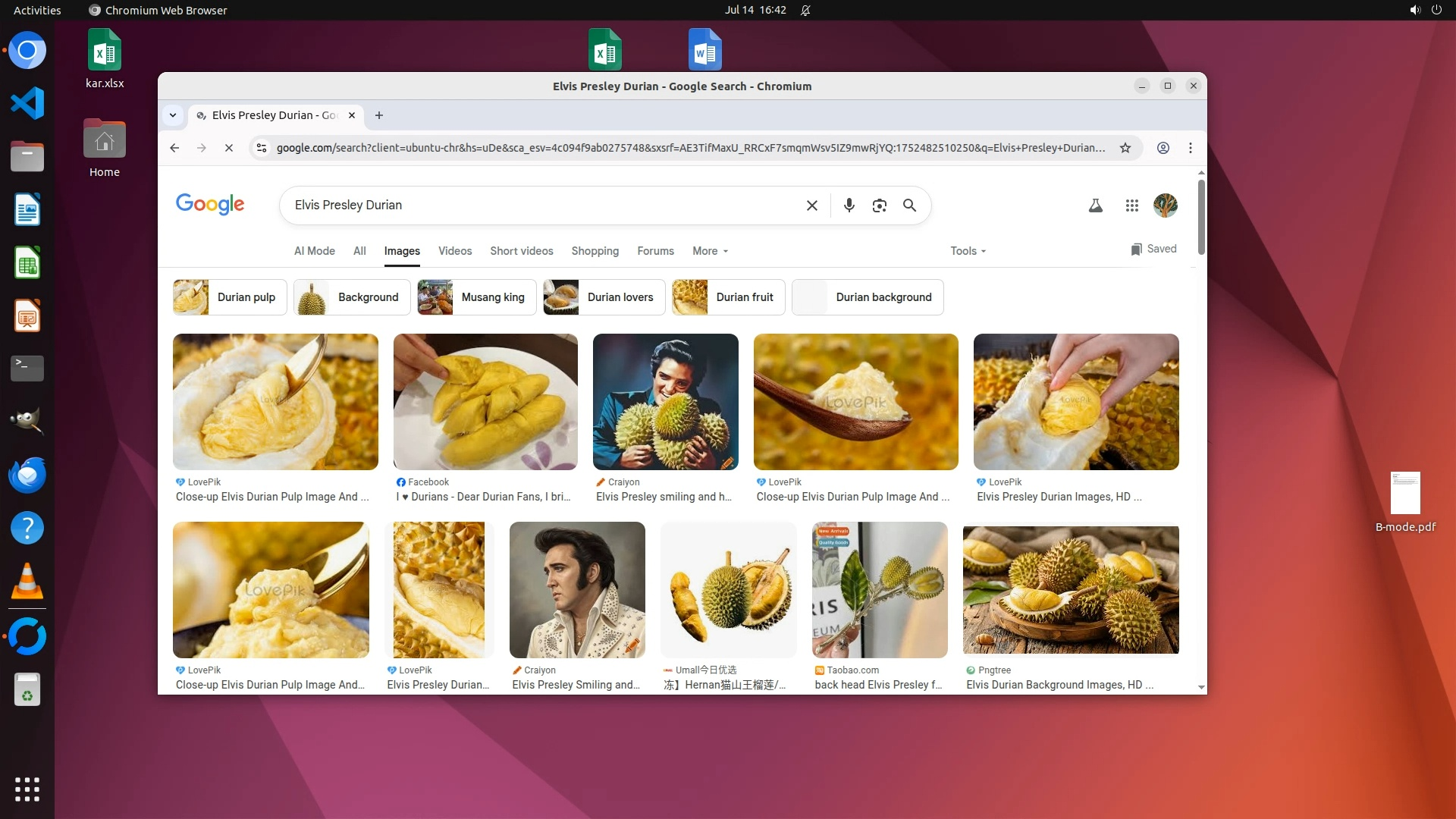Expand the More search filters dropdown
The width and height of the screenshot is (1456, 819).
click(x=710, y=251)
